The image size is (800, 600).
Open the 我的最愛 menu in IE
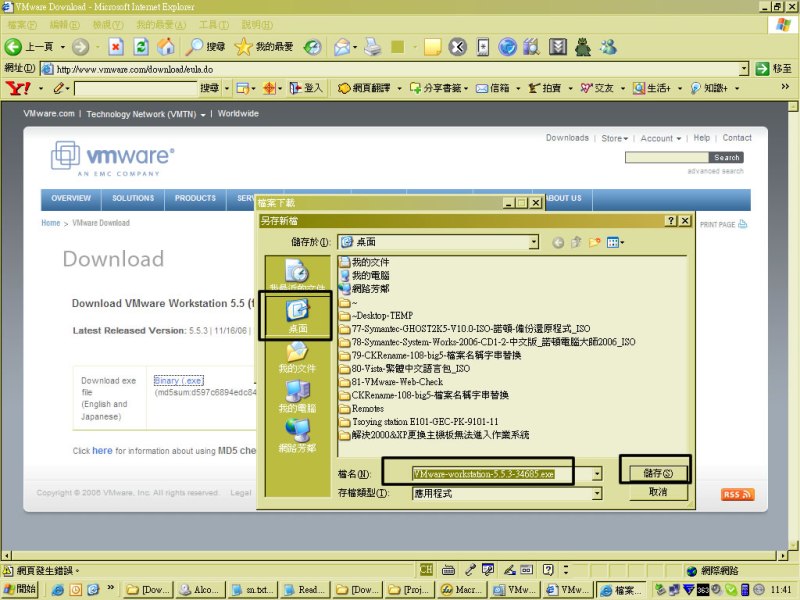coord(161,24)
